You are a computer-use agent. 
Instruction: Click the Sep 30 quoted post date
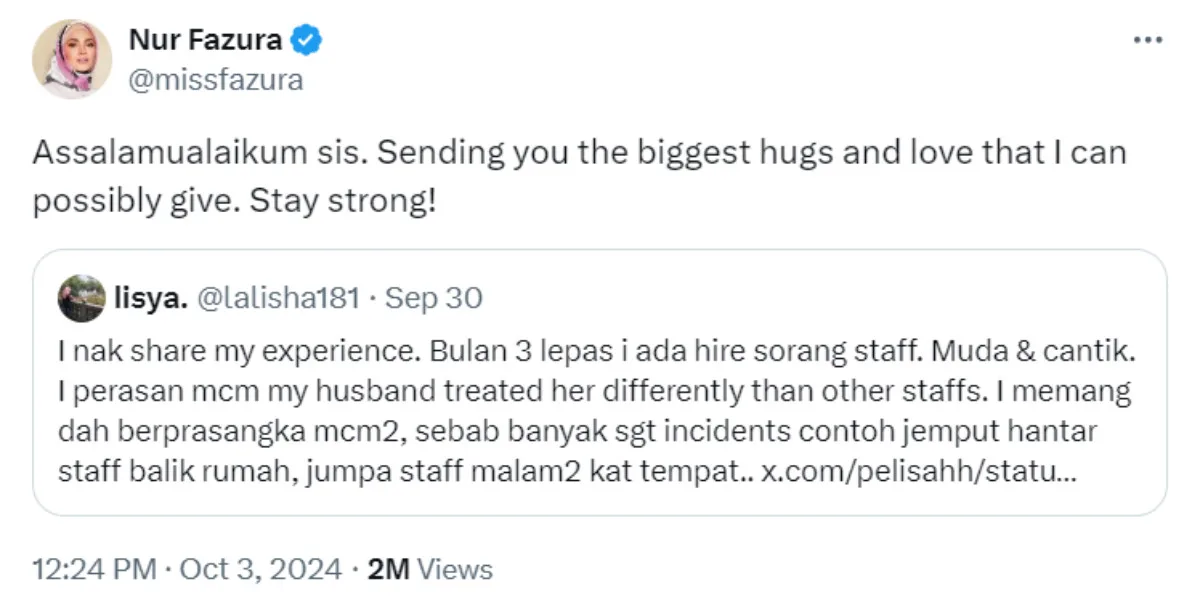coord(433,298)
